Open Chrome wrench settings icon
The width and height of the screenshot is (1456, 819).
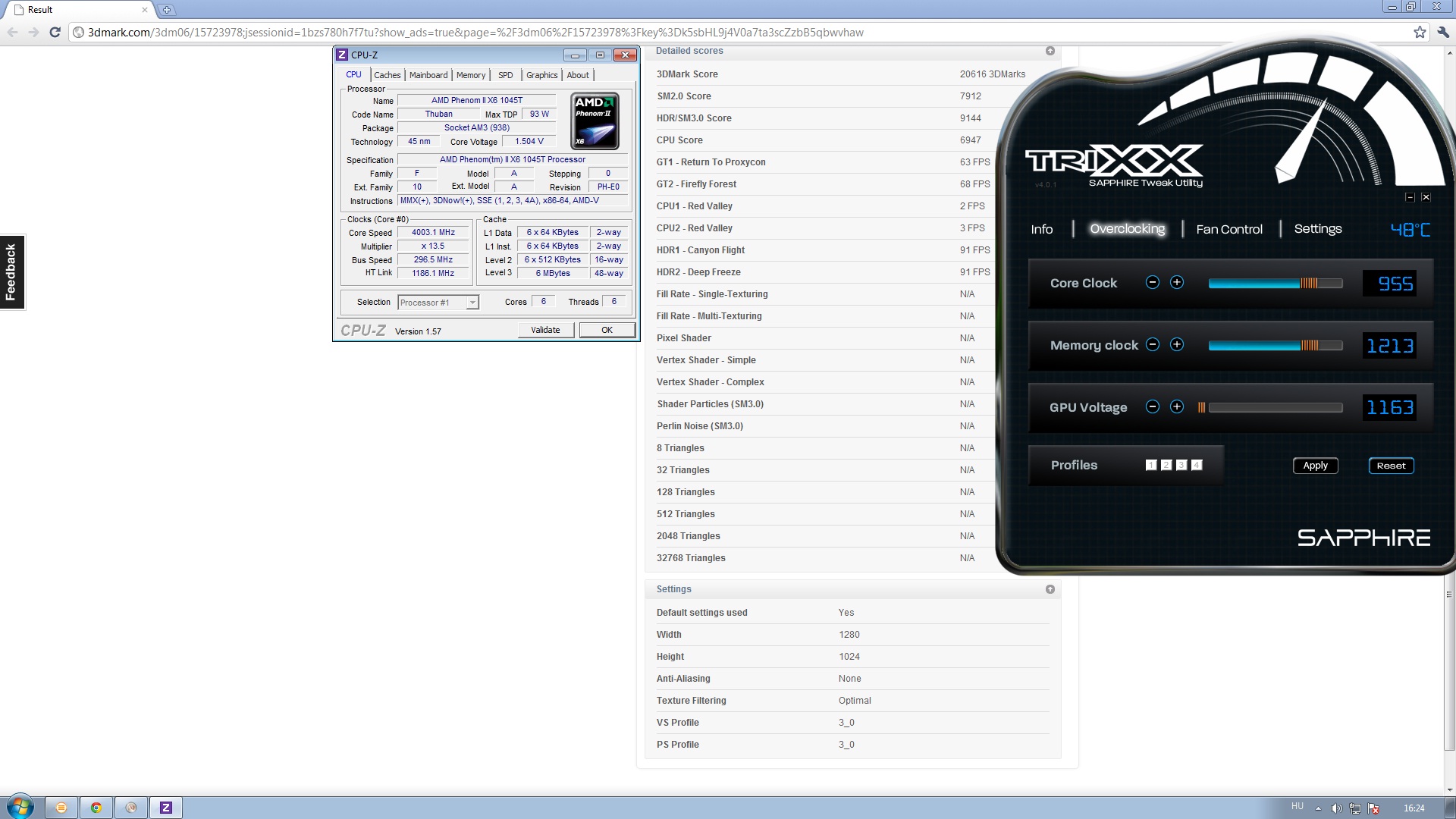point(1443,32)
